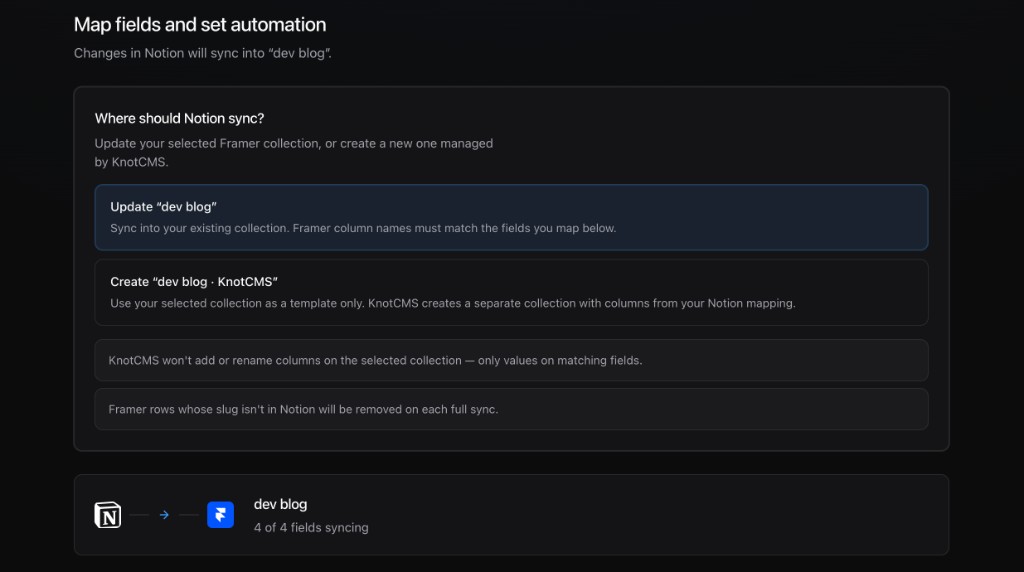
Task: Click the blue sync arrow icon
Action: point(165,515)
